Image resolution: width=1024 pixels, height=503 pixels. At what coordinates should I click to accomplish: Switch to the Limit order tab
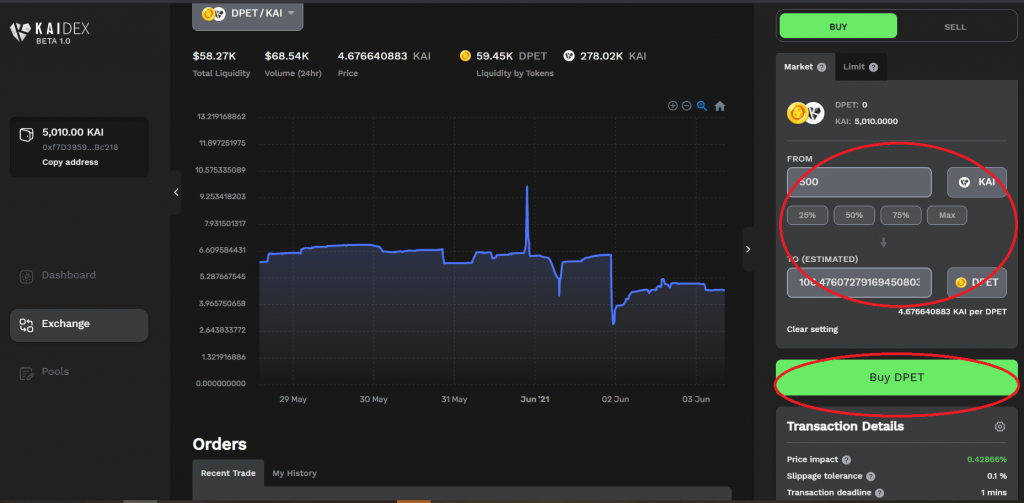(x=860, y=67)
